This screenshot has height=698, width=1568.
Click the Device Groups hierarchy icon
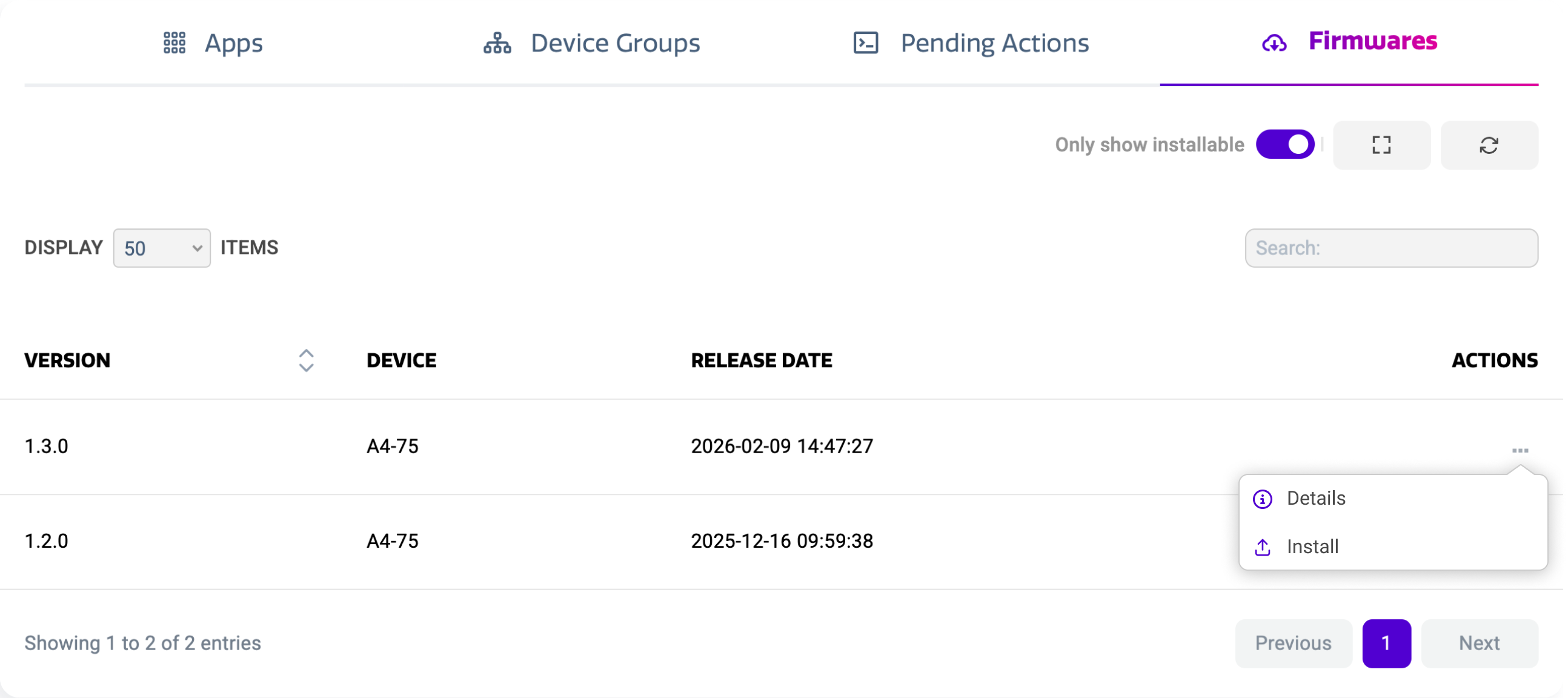pyautogui.click(x=497, y=43)
